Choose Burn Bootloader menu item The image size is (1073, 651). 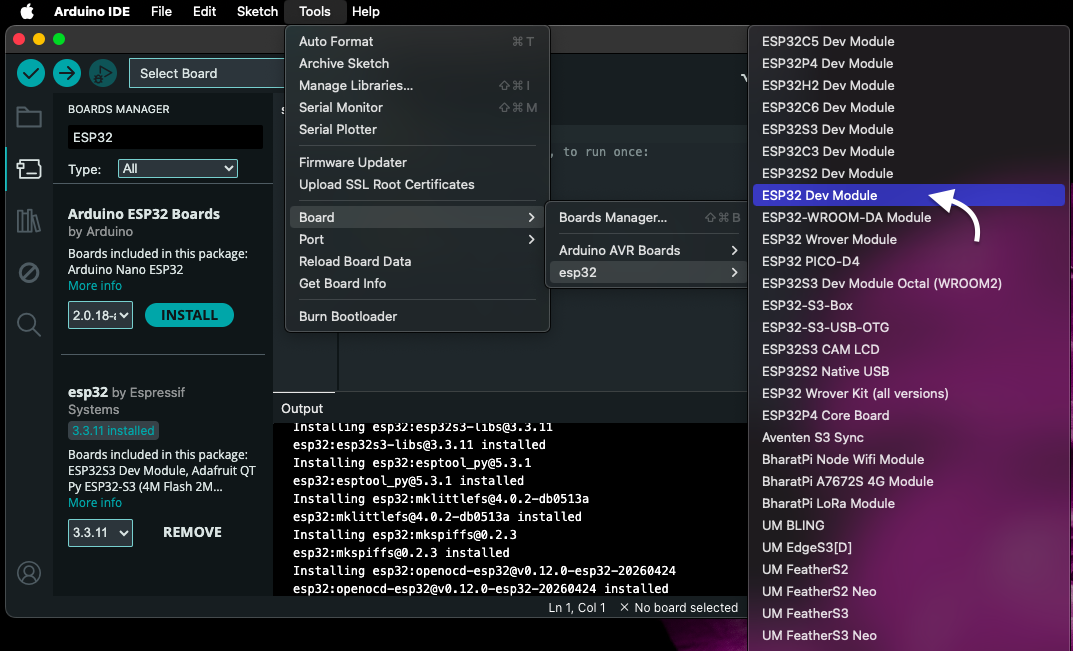pyautogui.click(x=417, y=316)
